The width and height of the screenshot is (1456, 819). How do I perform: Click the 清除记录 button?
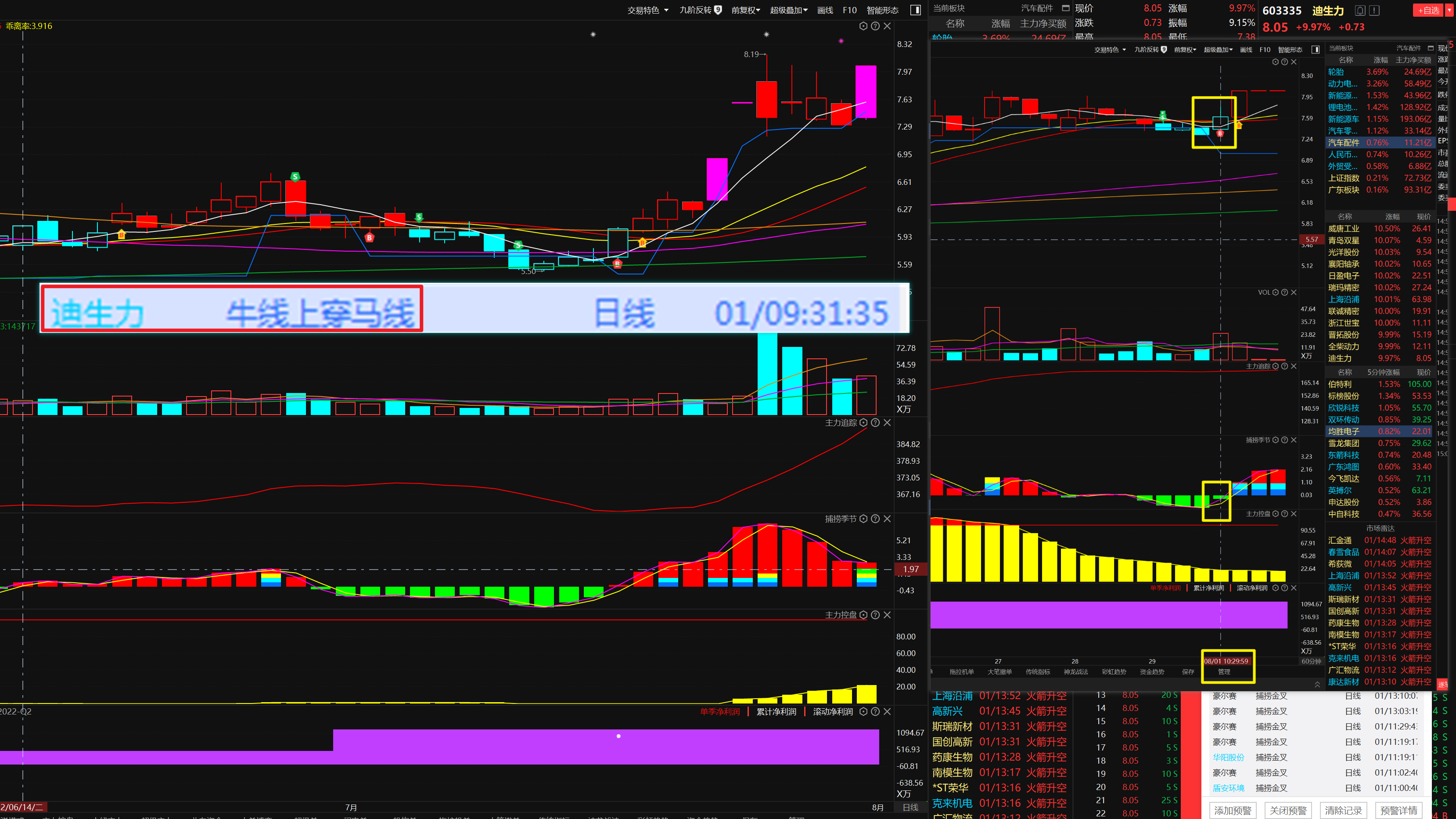tap(1344, 810)
